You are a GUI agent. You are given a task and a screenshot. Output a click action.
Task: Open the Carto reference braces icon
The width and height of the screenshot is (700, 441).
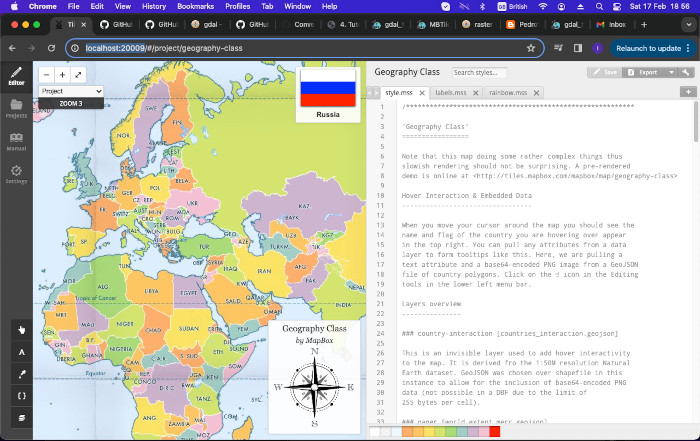click(22, 395)
